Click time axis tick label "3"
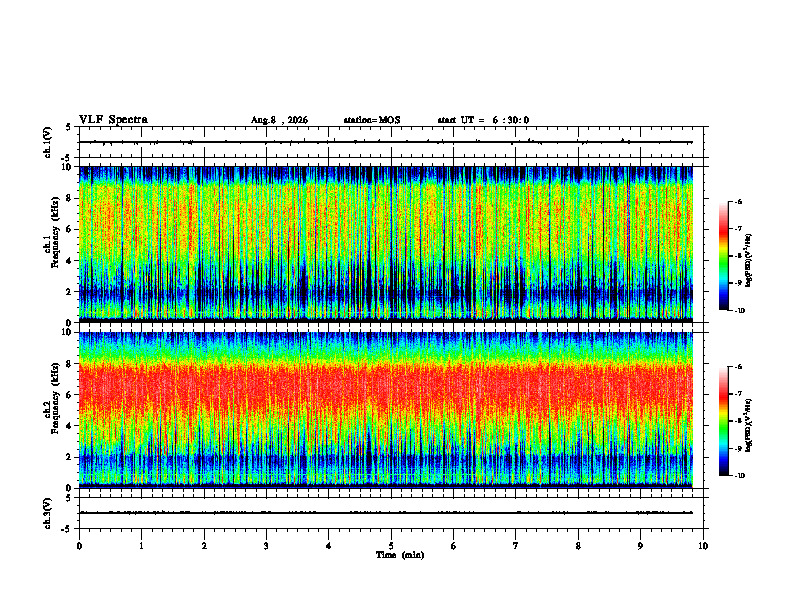Viewport: 792px width, 612px height. (x=266, y=546)
